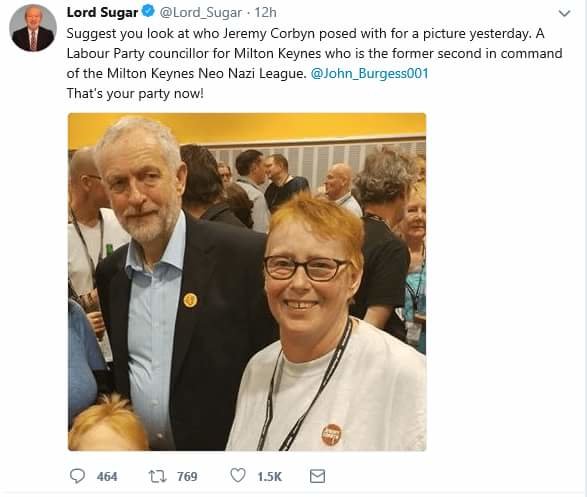Viewport: 587px width, 497px height.
Task: Click the reply speech bubble icon
Action: (77, 476)
